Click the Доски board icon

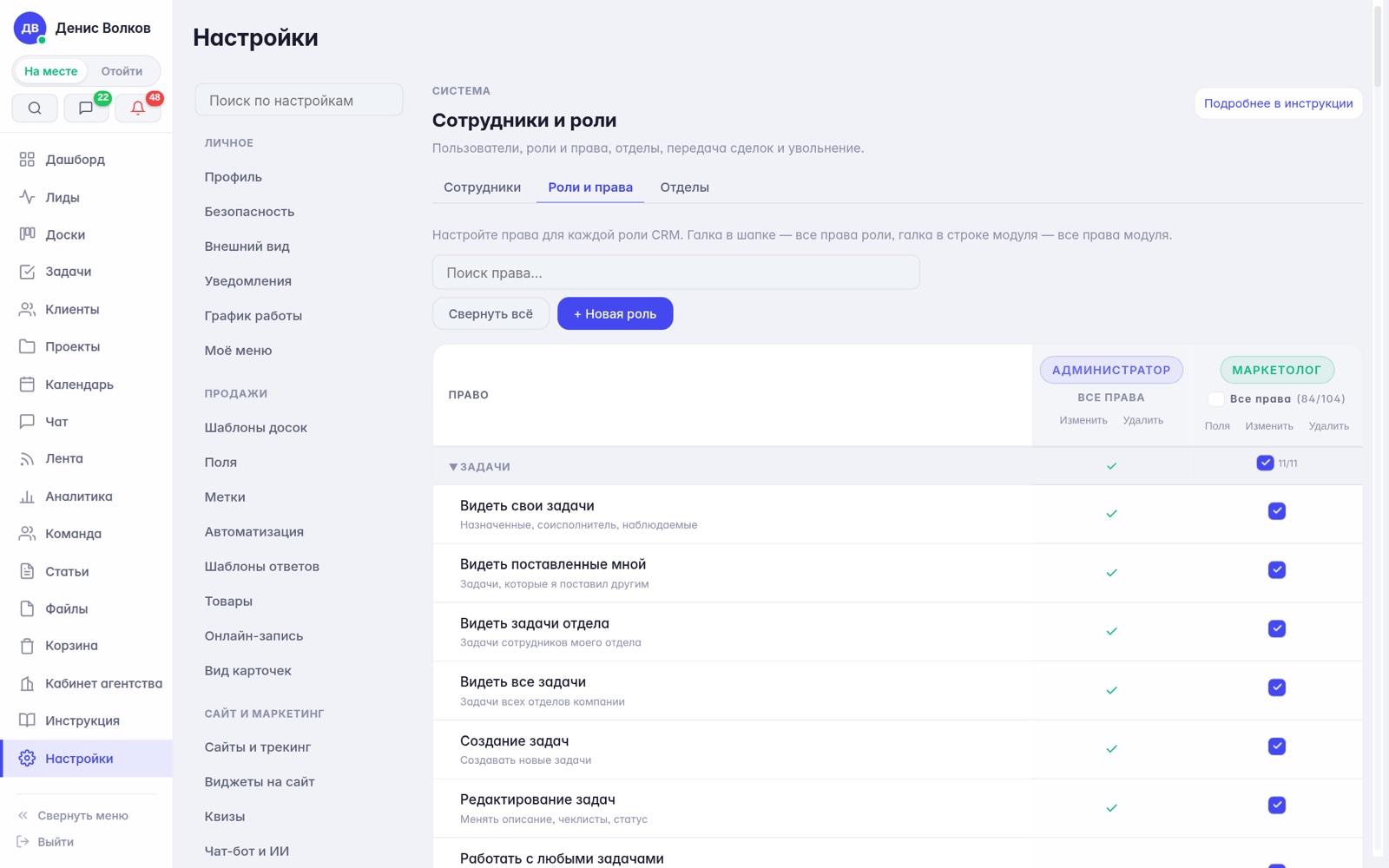27,234
